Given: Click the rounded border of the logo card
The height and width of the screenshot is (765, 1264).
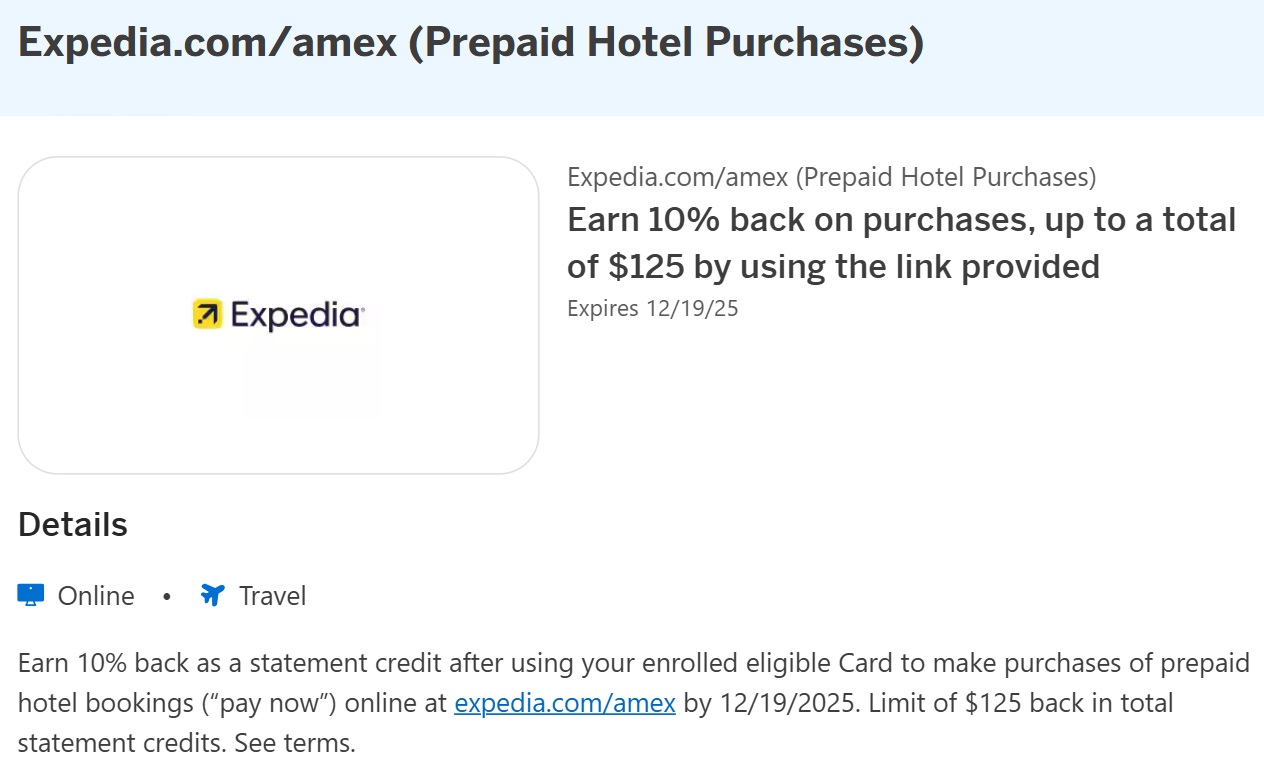Looking at the screenshot, I should point(279,158).
